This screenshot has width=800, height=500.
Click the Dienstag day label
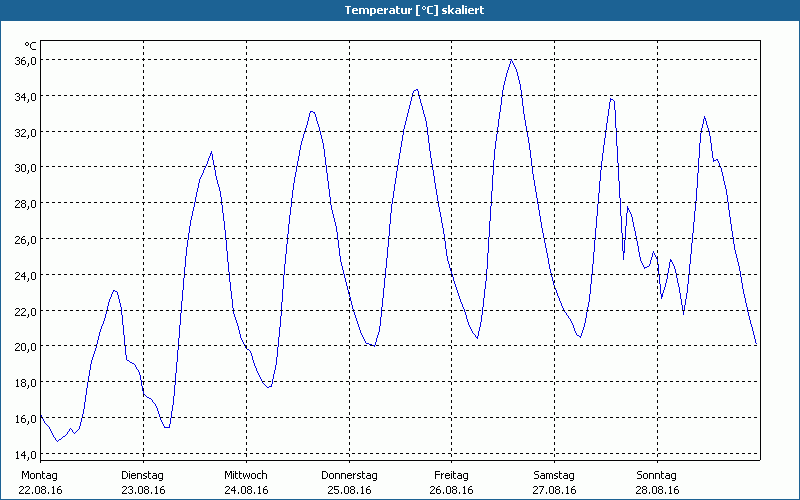click(142, 475)
